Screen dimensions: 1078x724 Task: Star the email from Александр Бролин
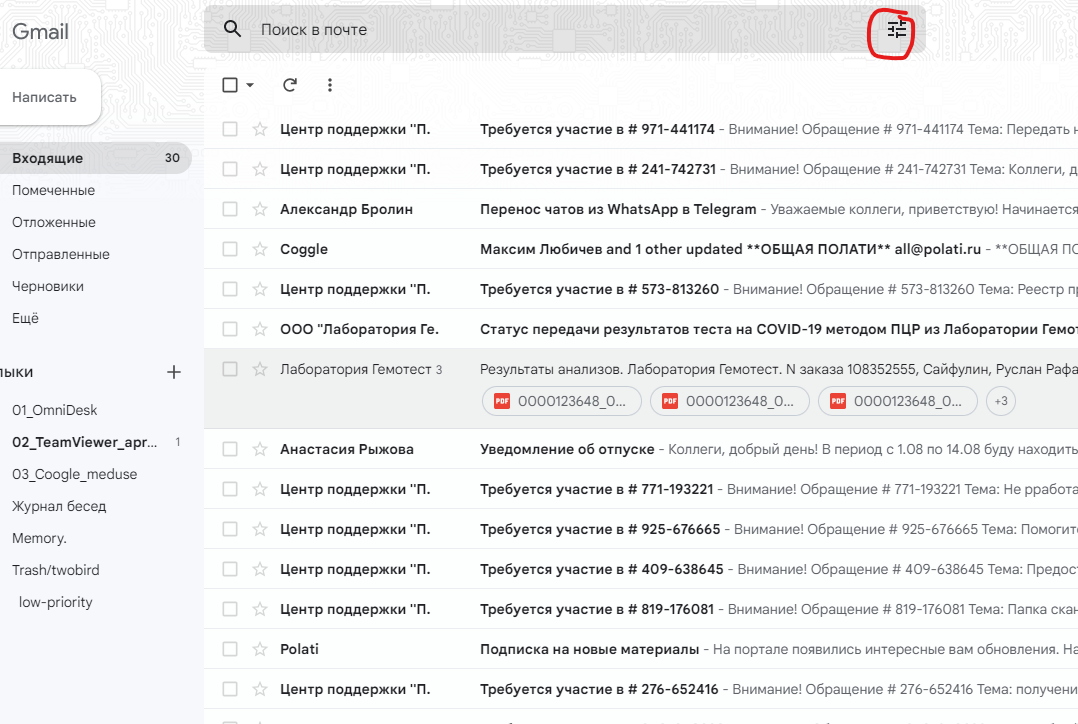[x=260, y=209]
